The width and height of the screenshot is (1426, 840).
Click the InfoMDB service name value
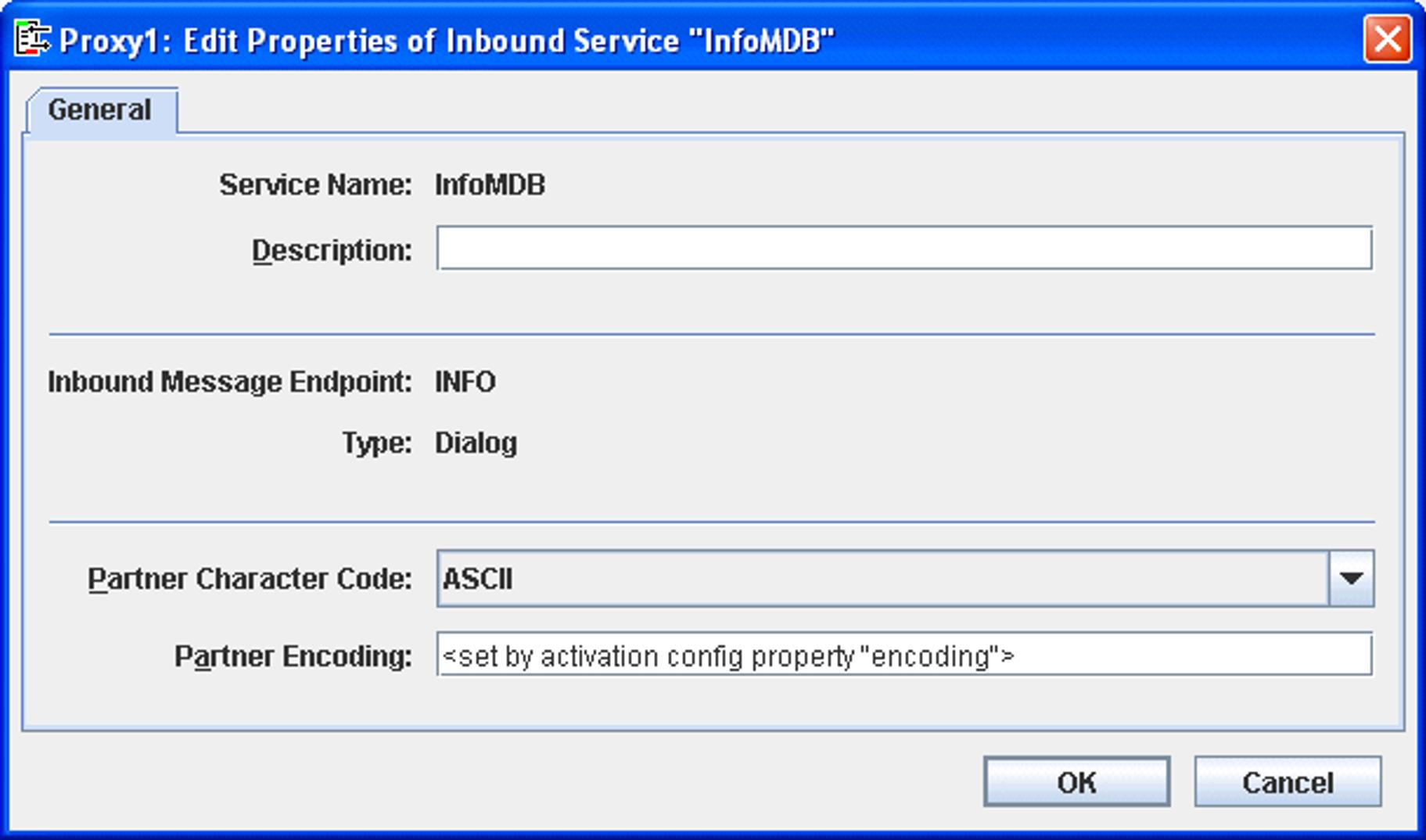[x=490, y=185]
